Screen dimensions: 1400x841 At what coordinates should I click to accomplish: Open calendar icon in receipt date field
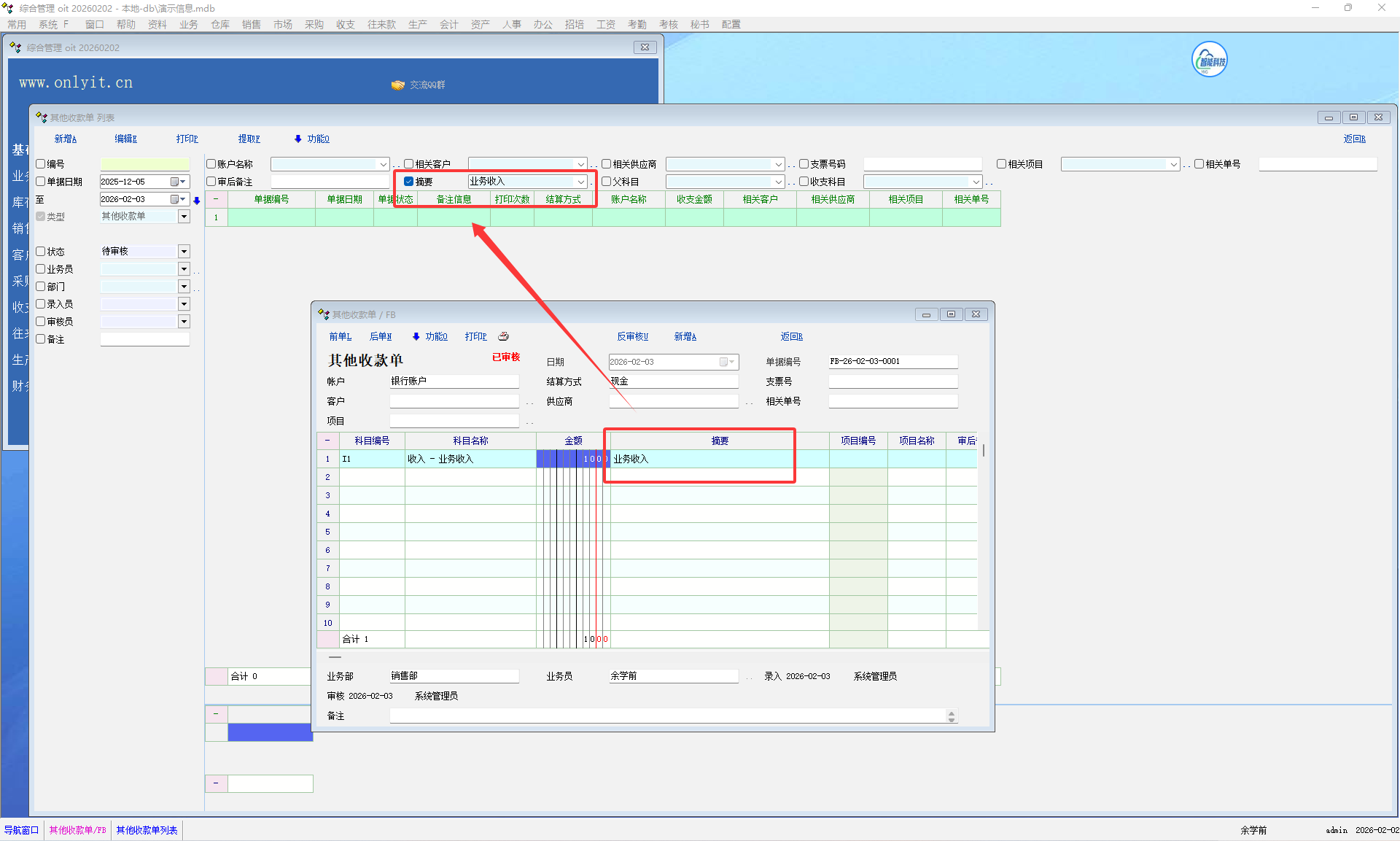tap(723, 362)
